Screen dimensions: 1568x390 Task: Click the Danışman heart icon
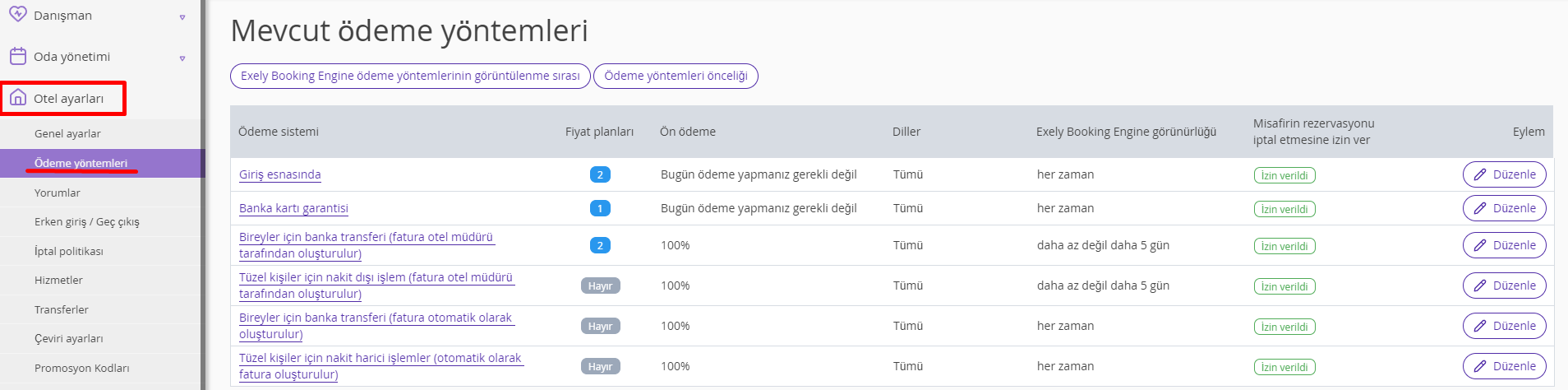(17, 15)
